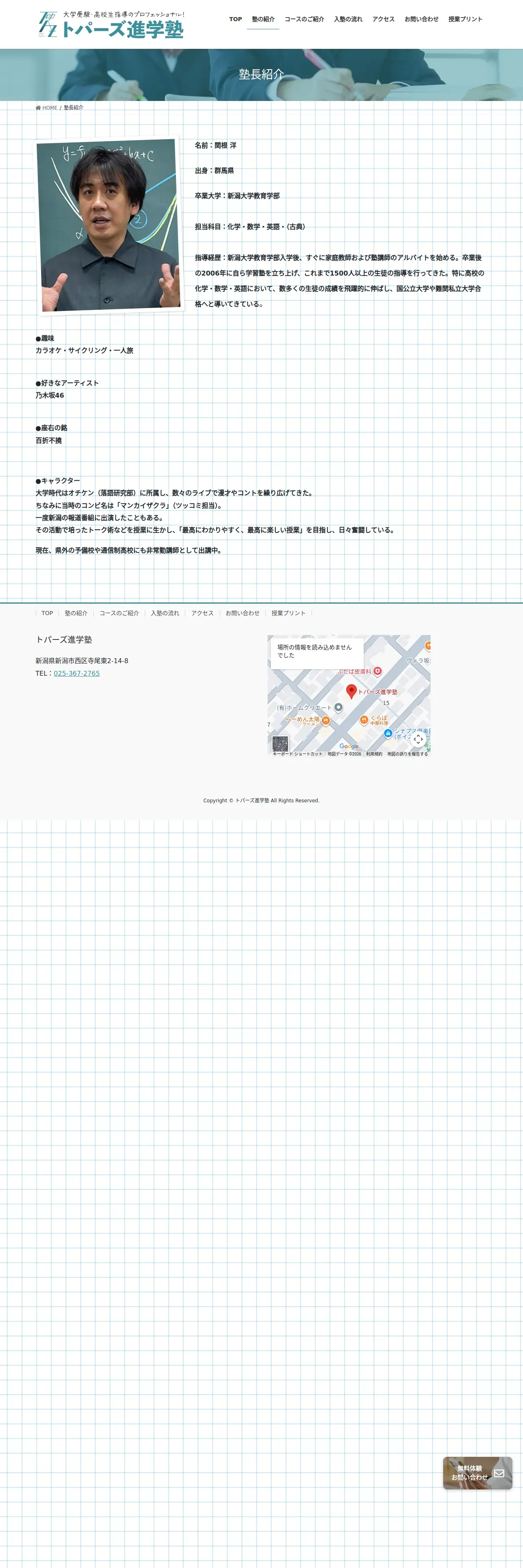
Task: Click the ●キャラクター heading
Action: [58, 481]
